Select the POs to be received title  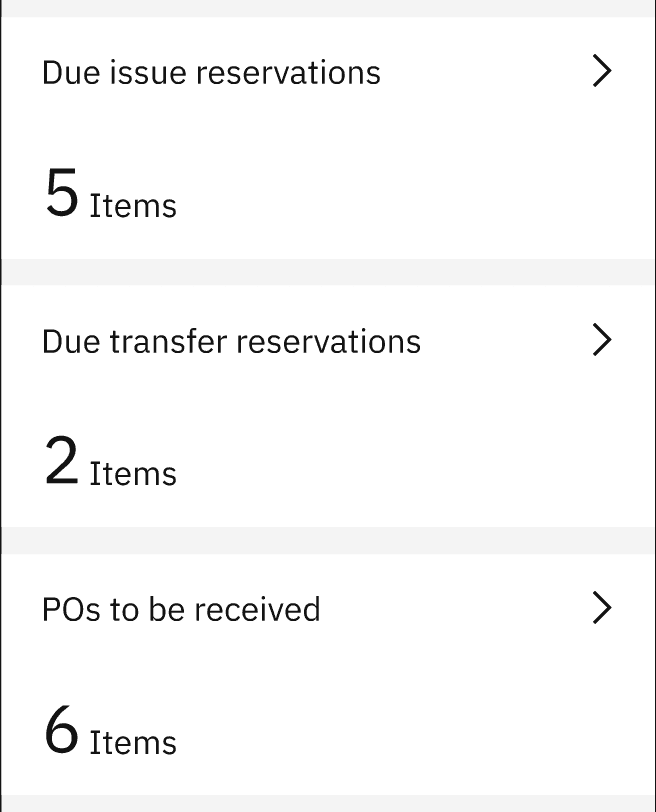click(181, 608)
